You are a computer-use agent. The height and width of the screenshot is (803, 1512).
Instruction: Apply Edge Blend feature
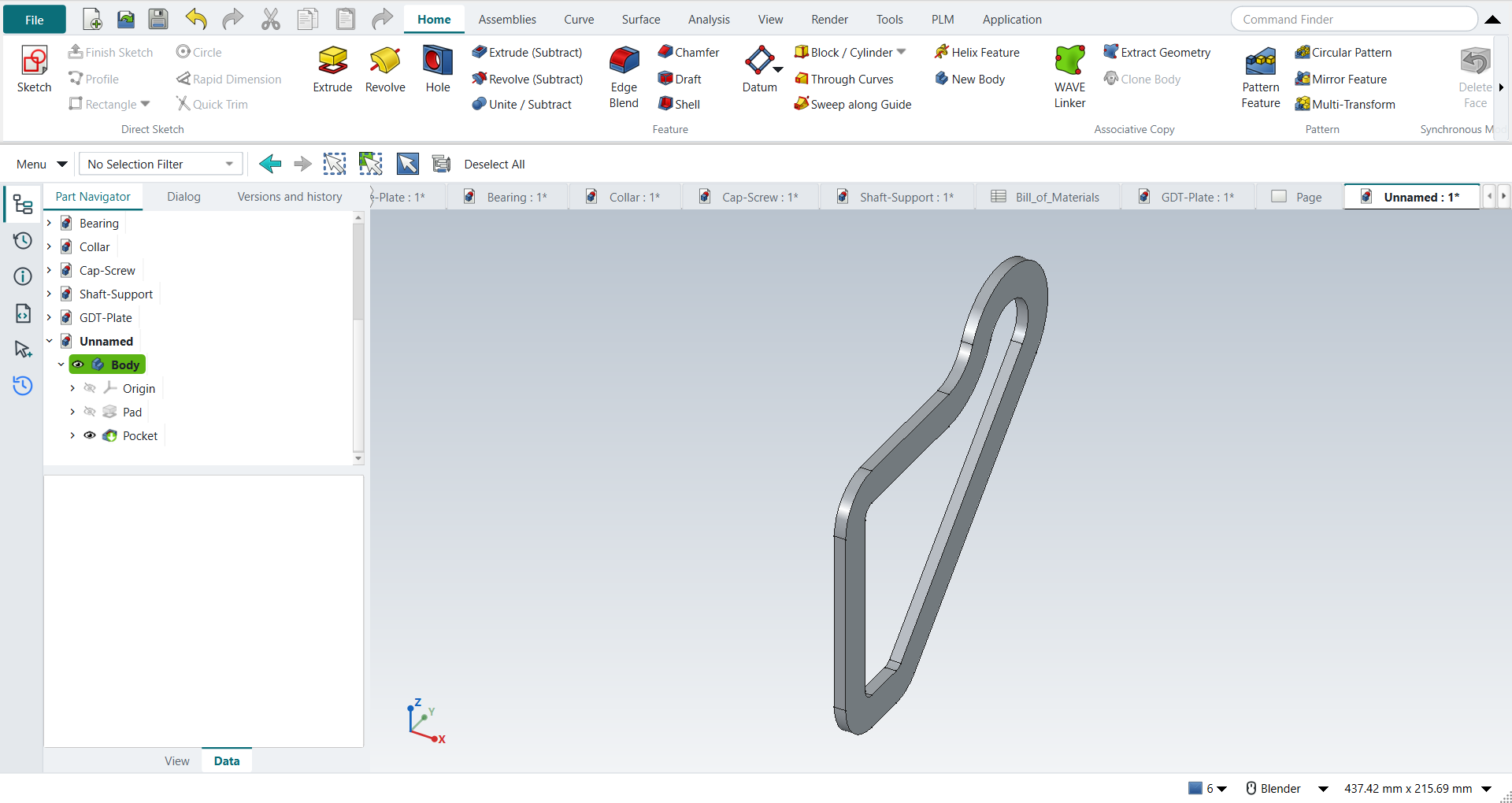(624, 77)
